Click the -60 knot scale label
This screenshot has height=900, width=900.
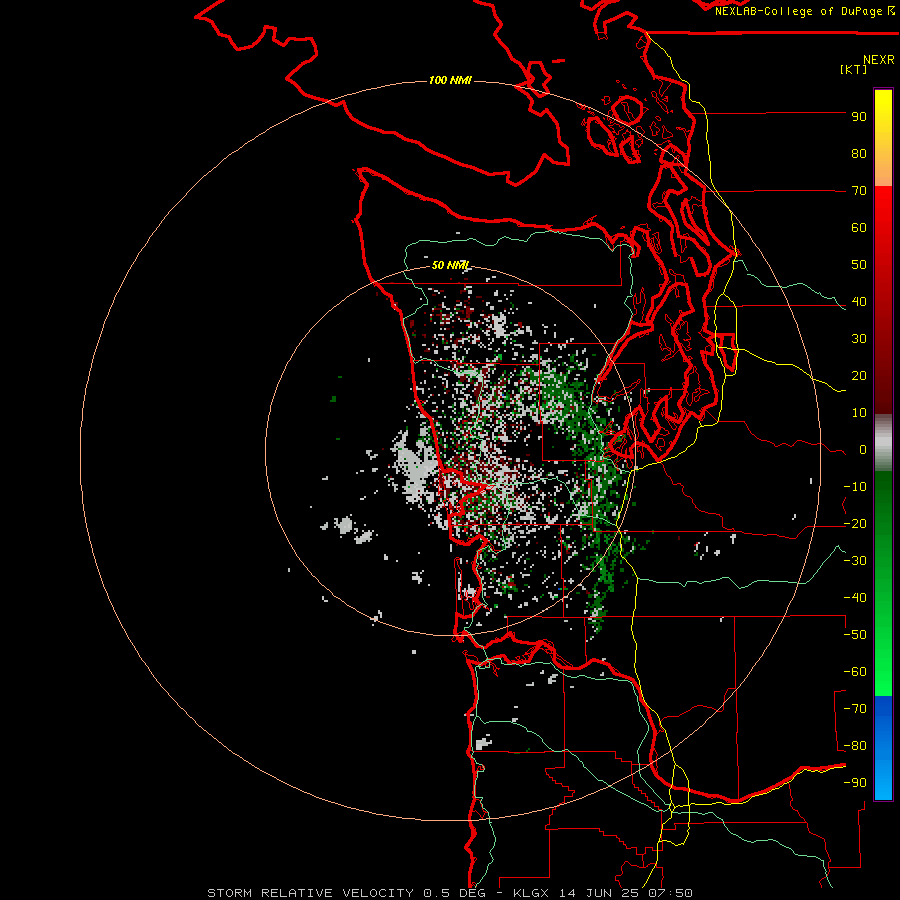(x=855, y=672)
